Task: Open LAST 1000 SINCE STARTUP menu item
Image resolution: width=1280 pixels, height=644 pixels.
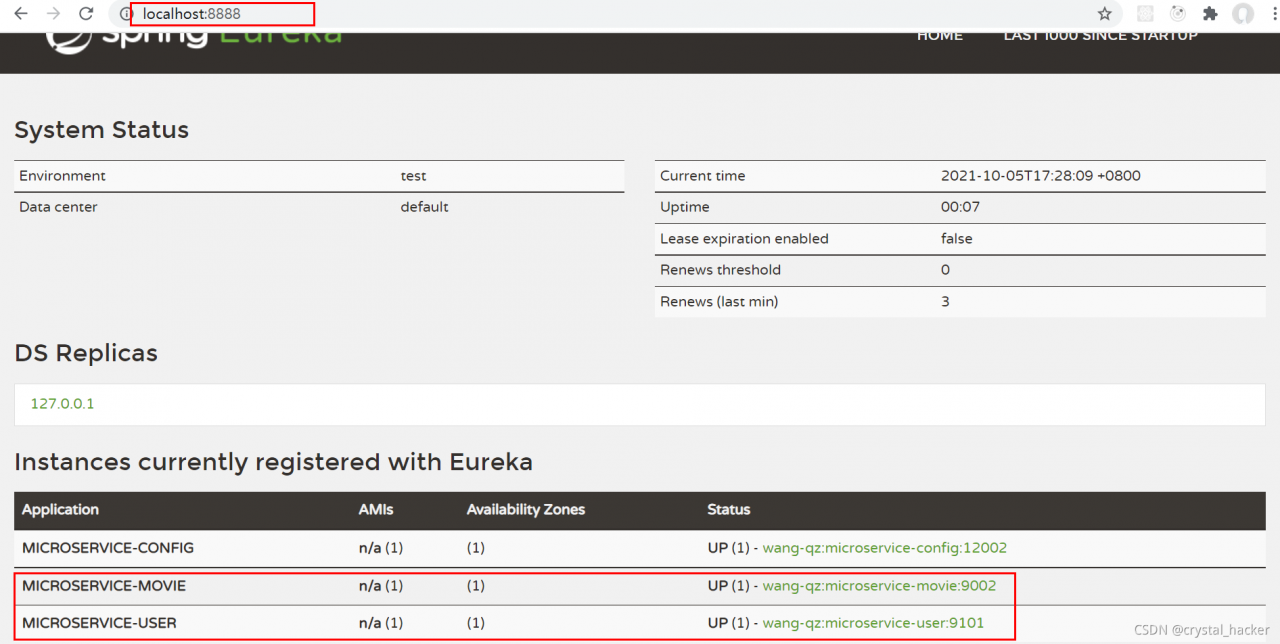Action: click(1100, 36)
